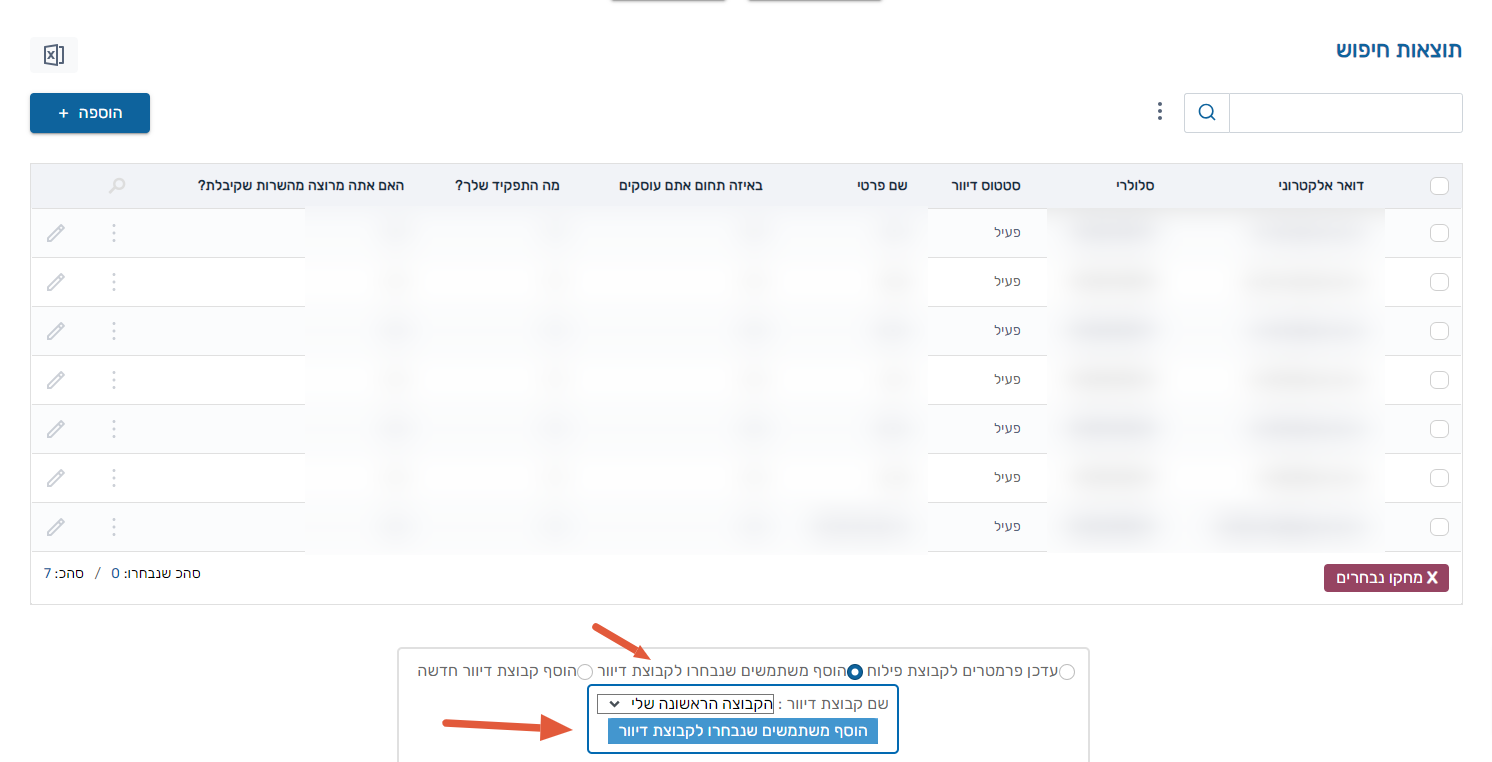
Task: Click the column search icon in table header
Action: 118,186
